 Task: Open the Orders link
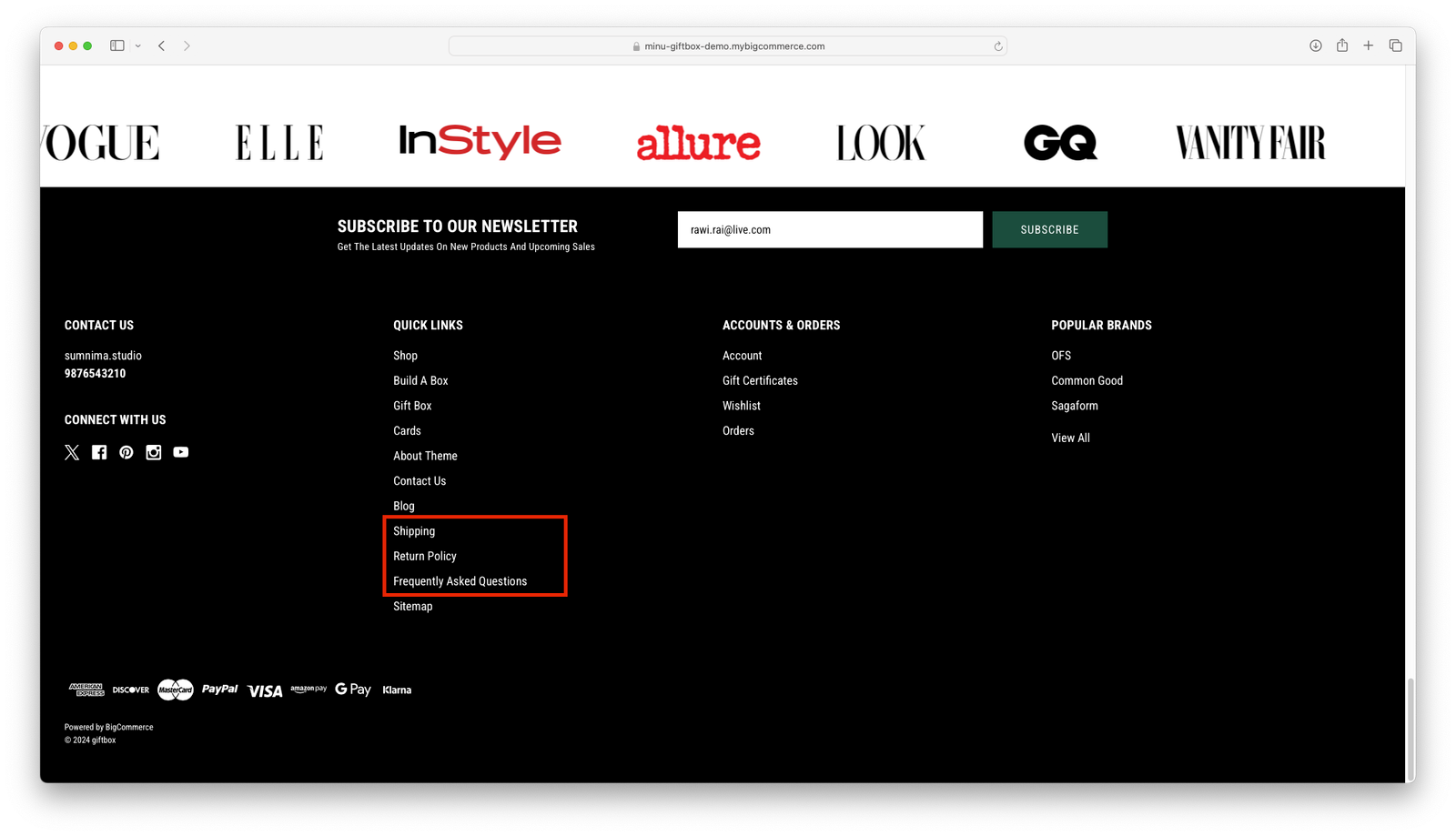pos(738,430)
